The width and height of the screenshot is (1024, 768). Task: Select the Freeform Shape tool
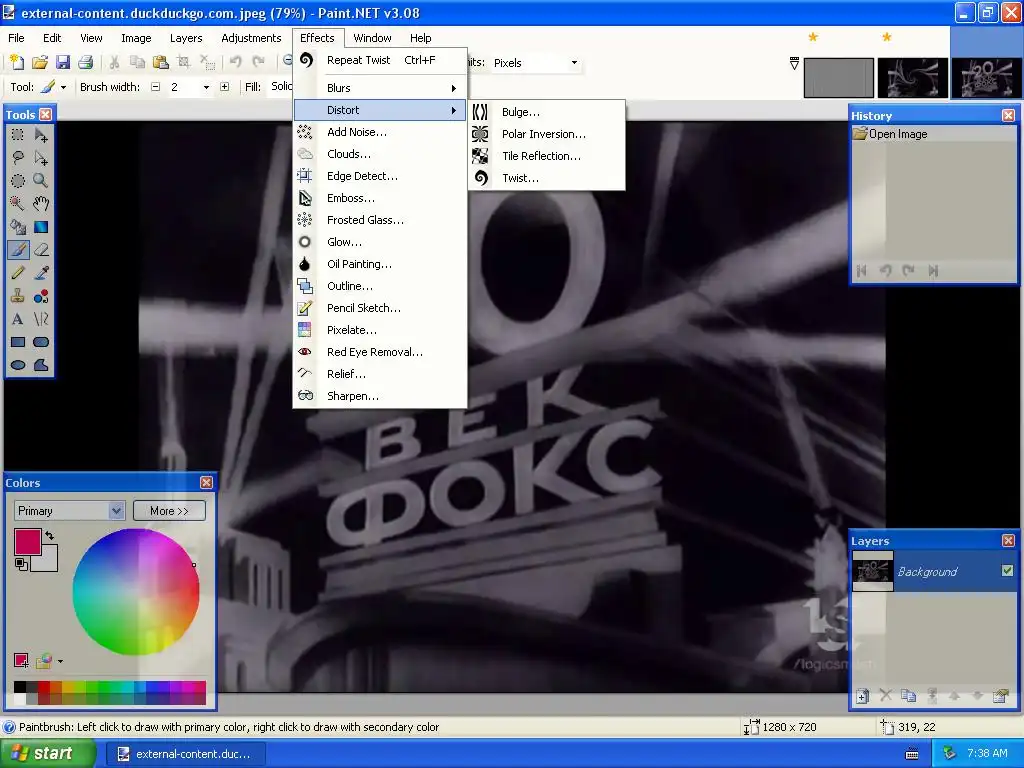[40, 364]
